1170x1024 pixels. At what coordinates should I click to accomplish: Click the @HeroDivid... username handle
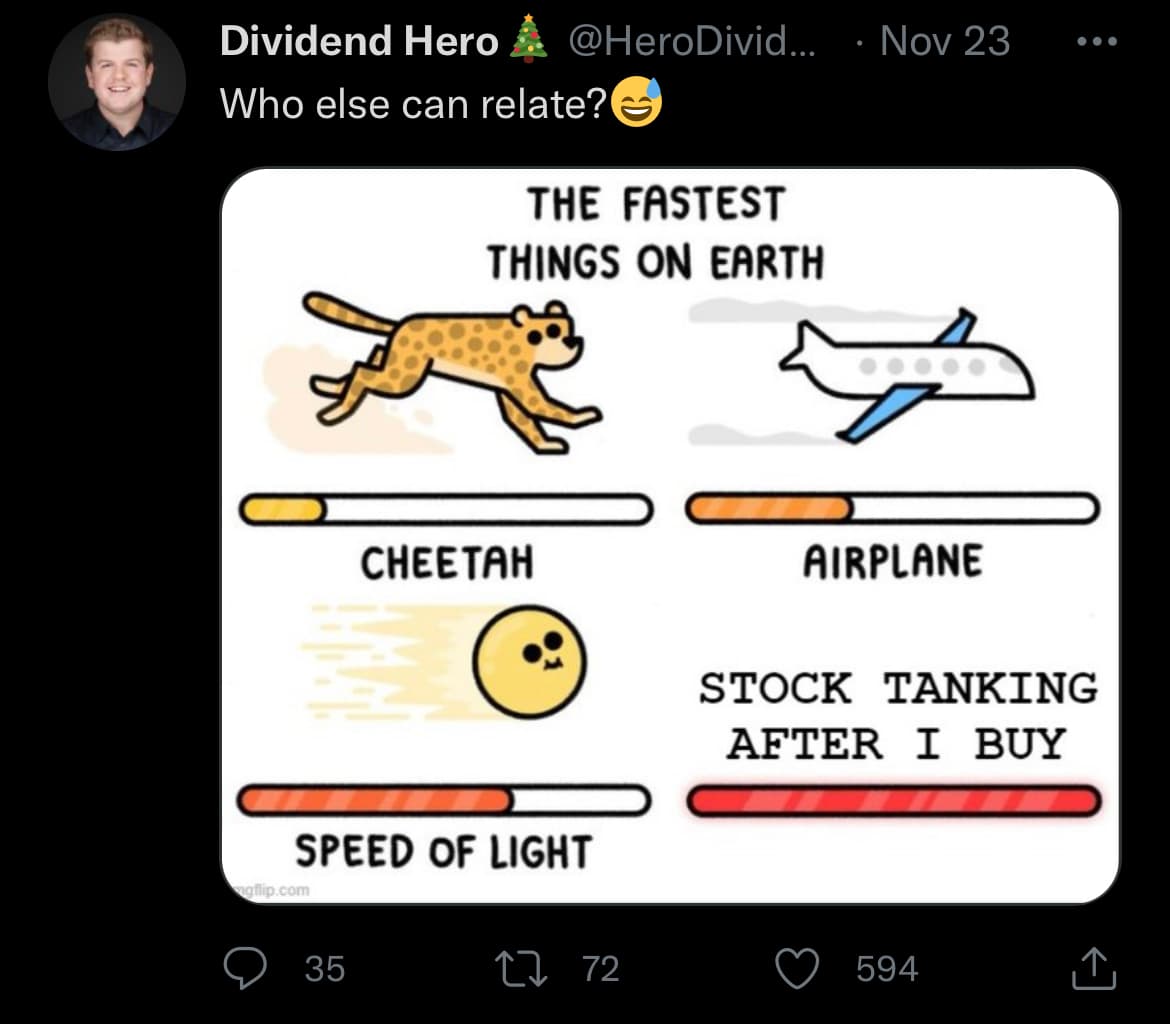(692, 41)
